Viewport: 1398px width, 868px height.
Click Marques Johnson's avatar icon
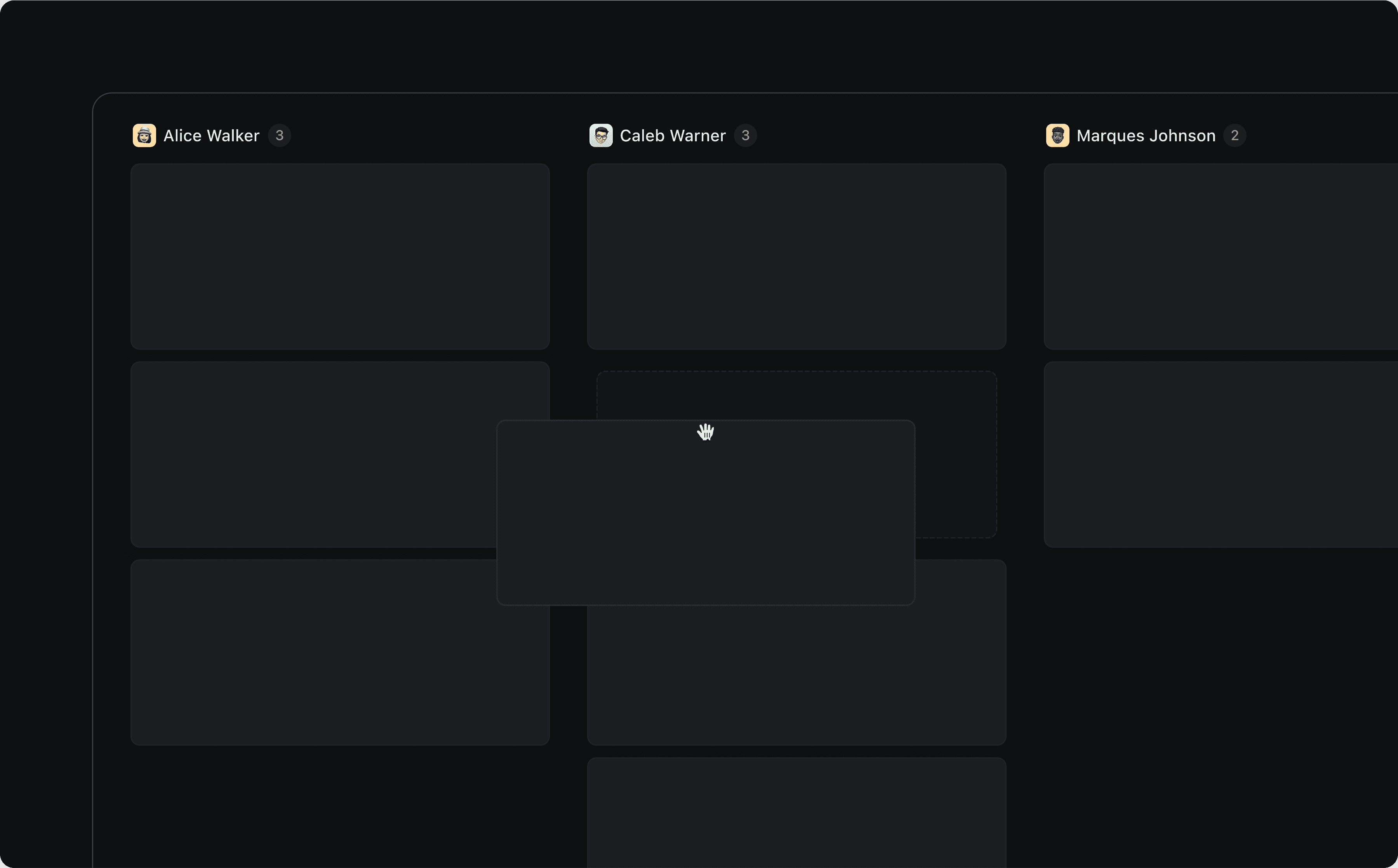pos(1057,135)
